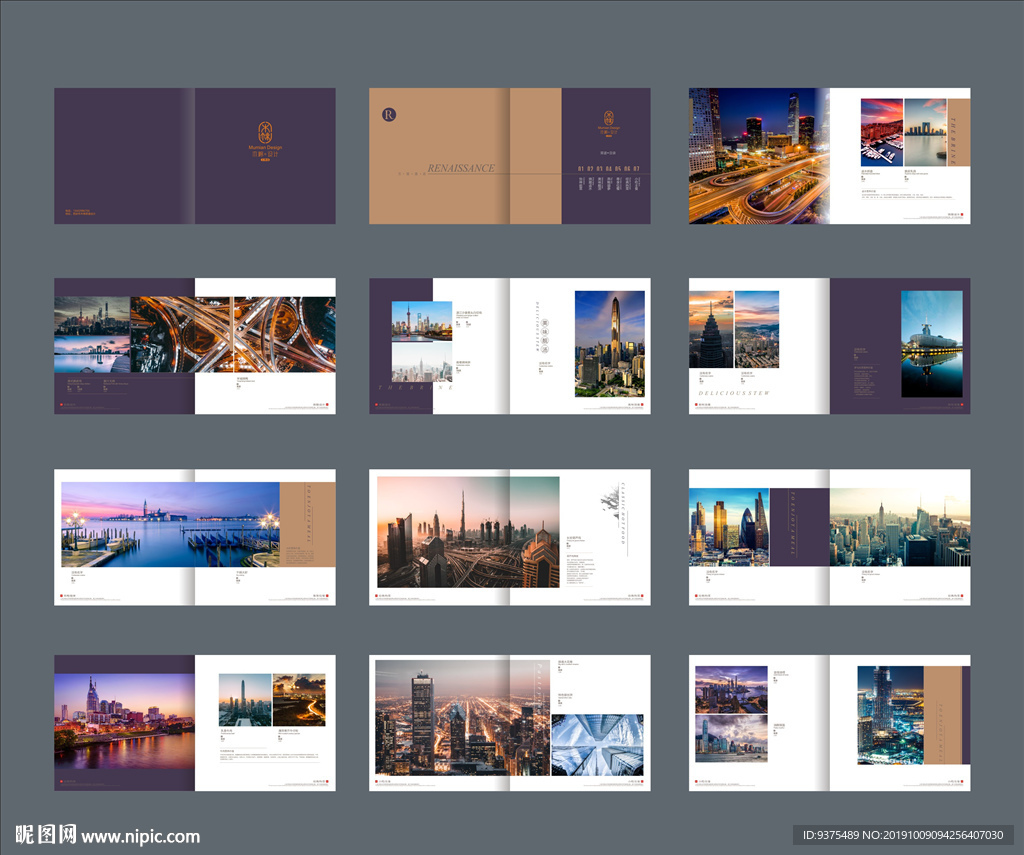Select the Venice lagoon gondolas photo
This screenshot has height=855, width=1024.
click(x=170, y=524)
